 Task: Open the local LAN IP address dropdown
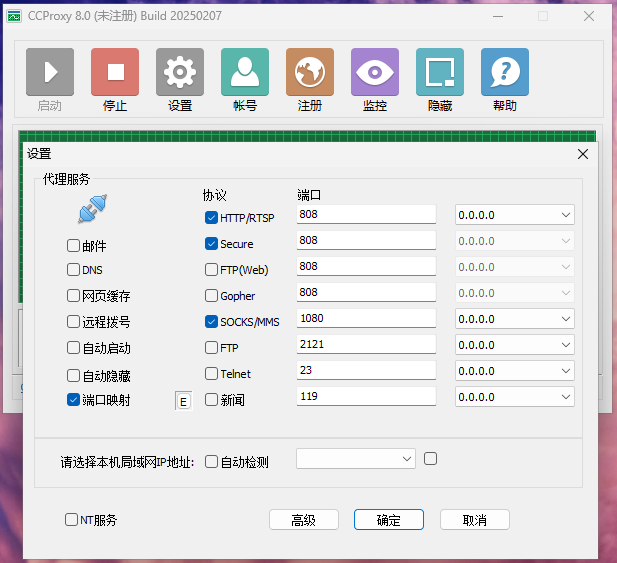[356, 458]
